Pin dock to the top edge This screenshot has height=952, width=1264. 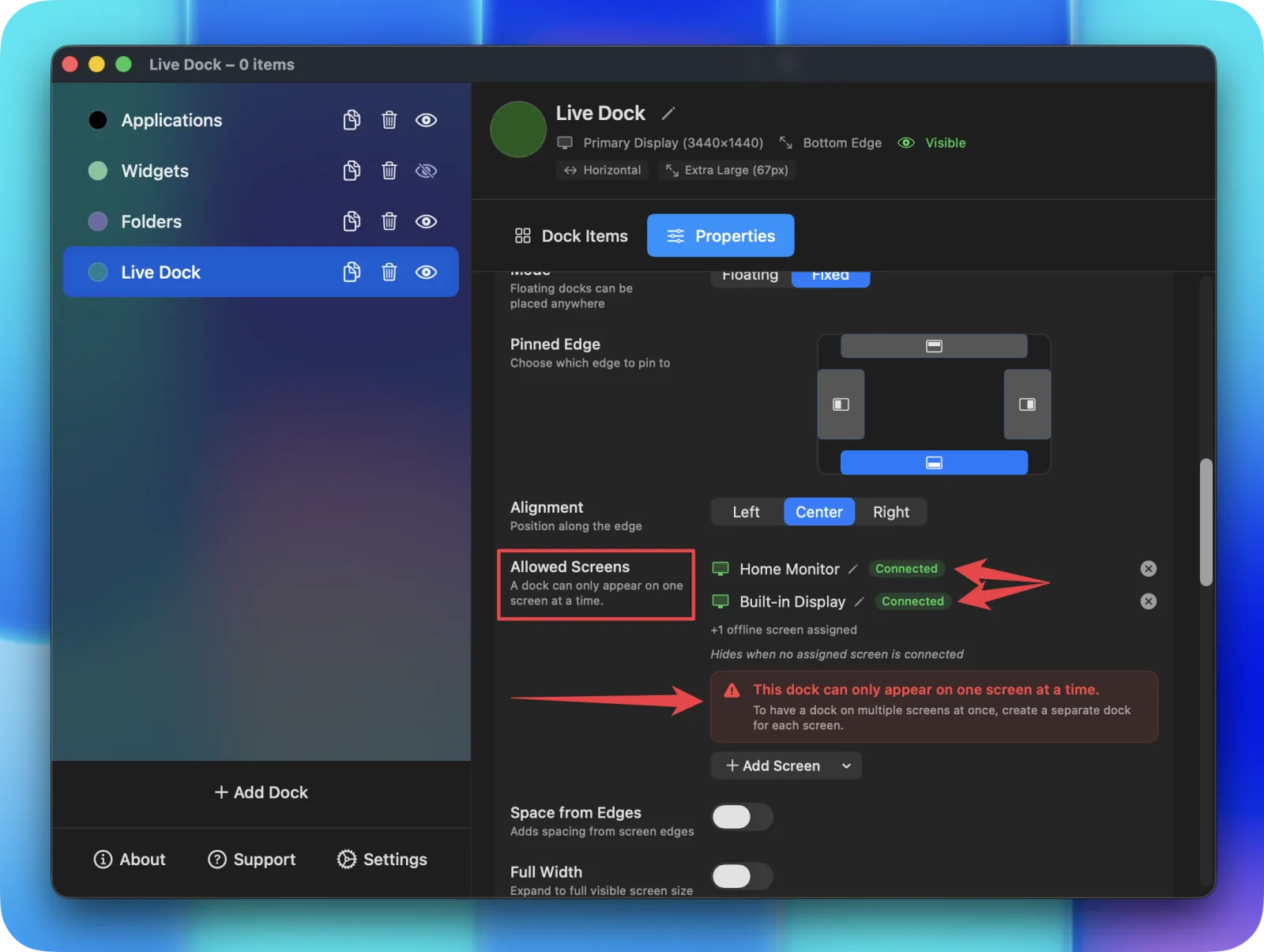pyautogui.click(x=934, y=346)
